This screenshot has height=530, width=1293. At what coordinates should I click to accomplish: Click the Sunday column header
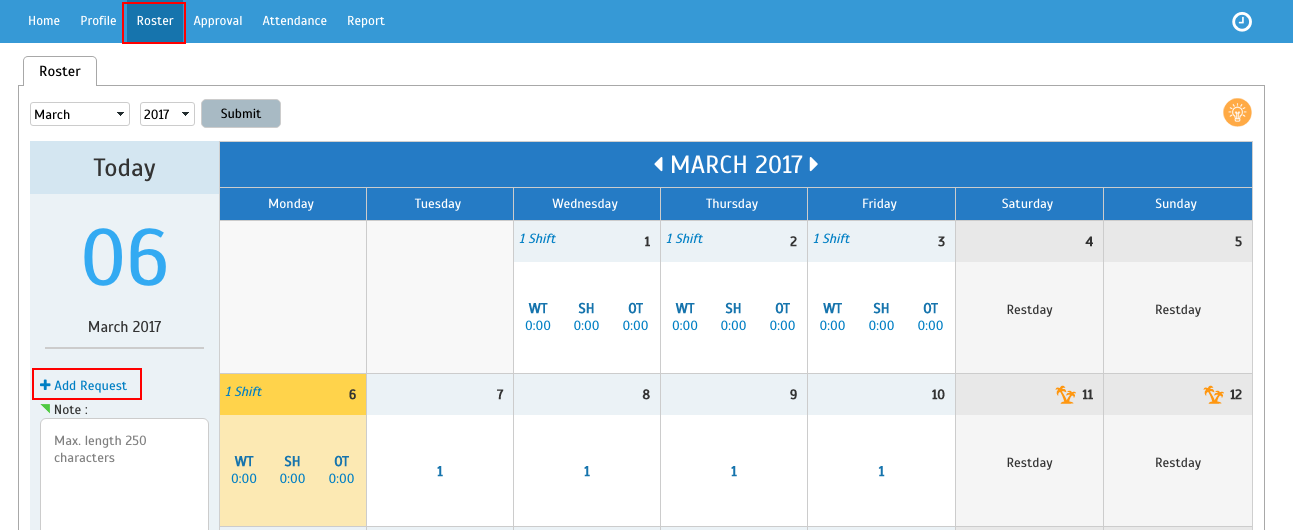1176,204
